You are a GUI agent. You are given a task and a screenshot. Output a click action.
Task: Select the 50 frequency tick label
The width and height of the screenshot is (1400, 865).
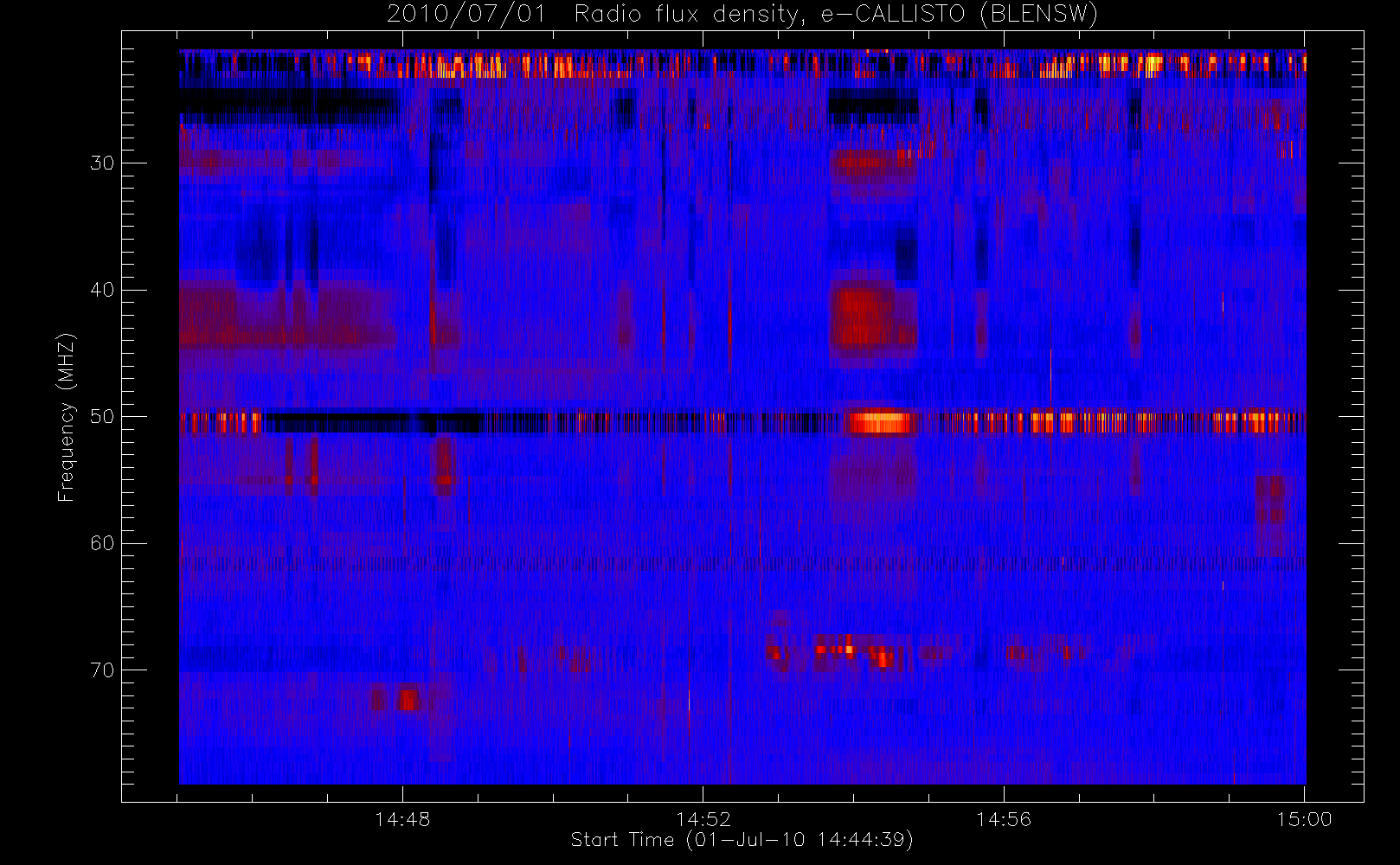tap(102, 416)
